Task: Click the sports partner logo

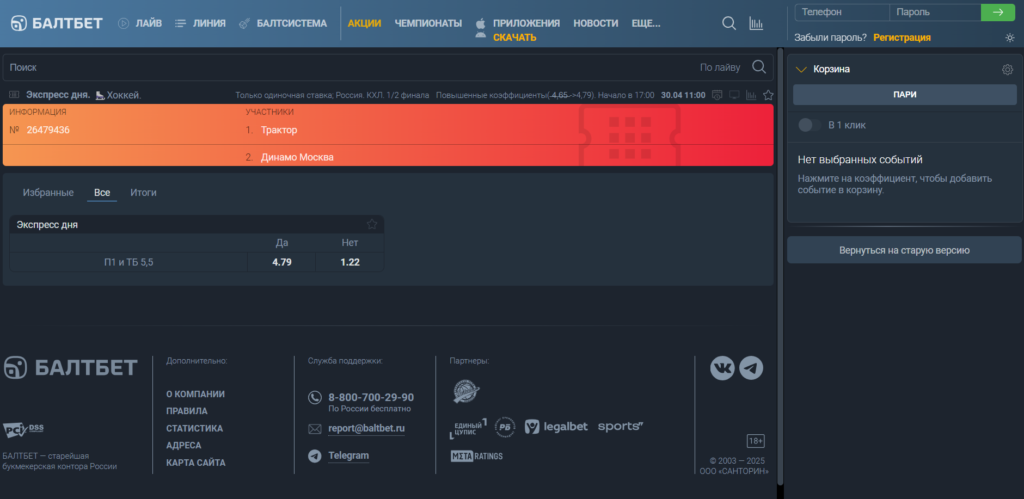Action: coord(620,427)
